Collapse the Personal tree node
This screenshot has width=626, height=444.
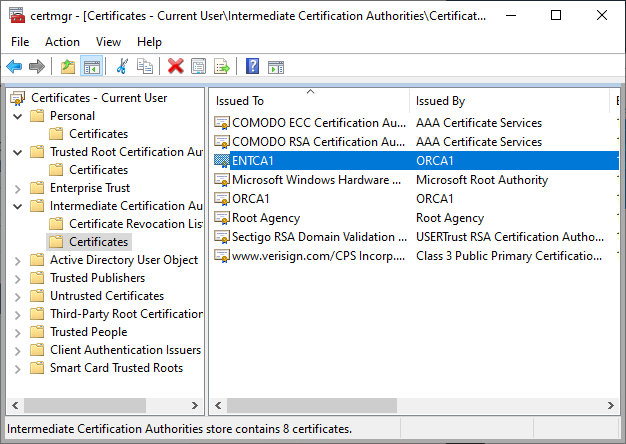tap(18, 117)
